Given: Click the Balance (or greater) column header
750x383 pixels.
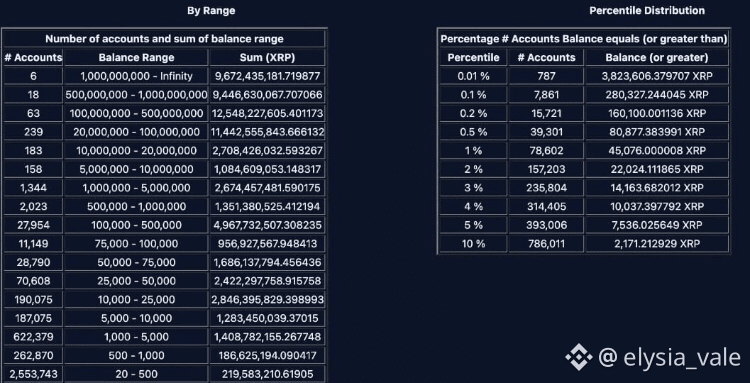Looking at the screenshot, I should [657, 57].
